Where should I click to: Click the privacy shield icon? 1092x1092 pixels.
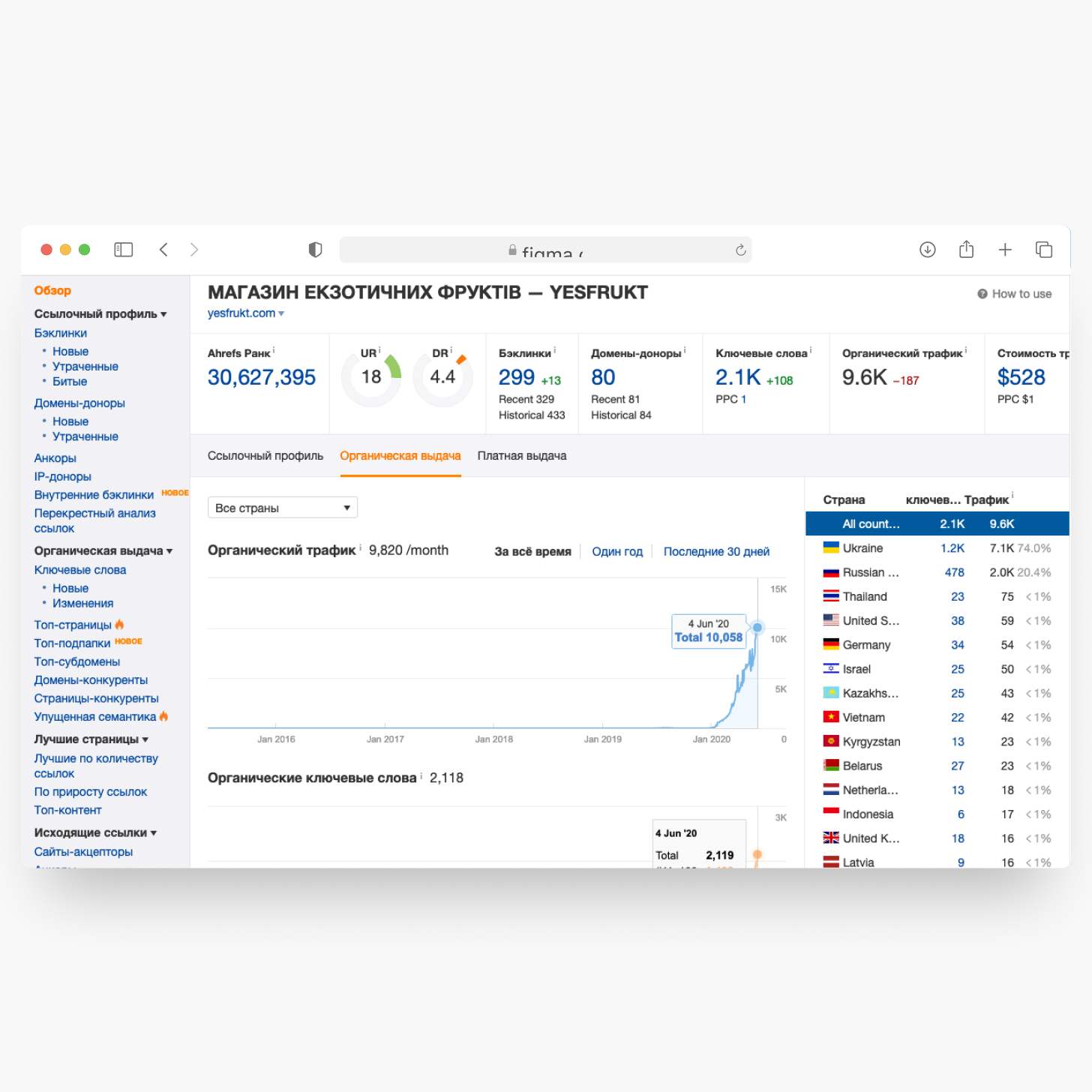click(x=315, y=250)
